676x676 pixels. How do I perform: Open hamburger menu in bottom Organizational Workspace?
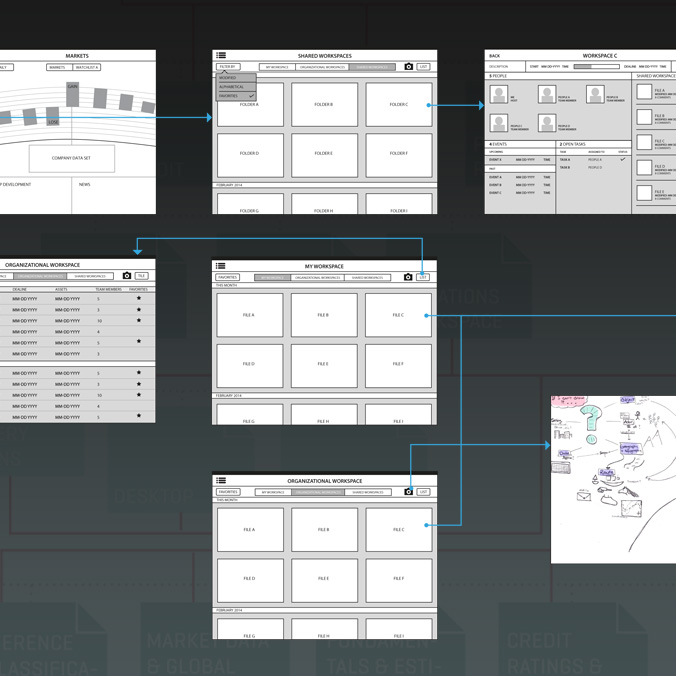221,480
